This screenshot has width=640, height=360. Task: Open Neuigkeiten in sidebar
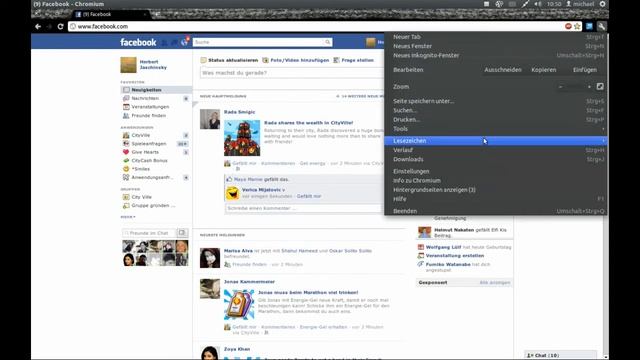pyautogui.click(x=156, y=90)
